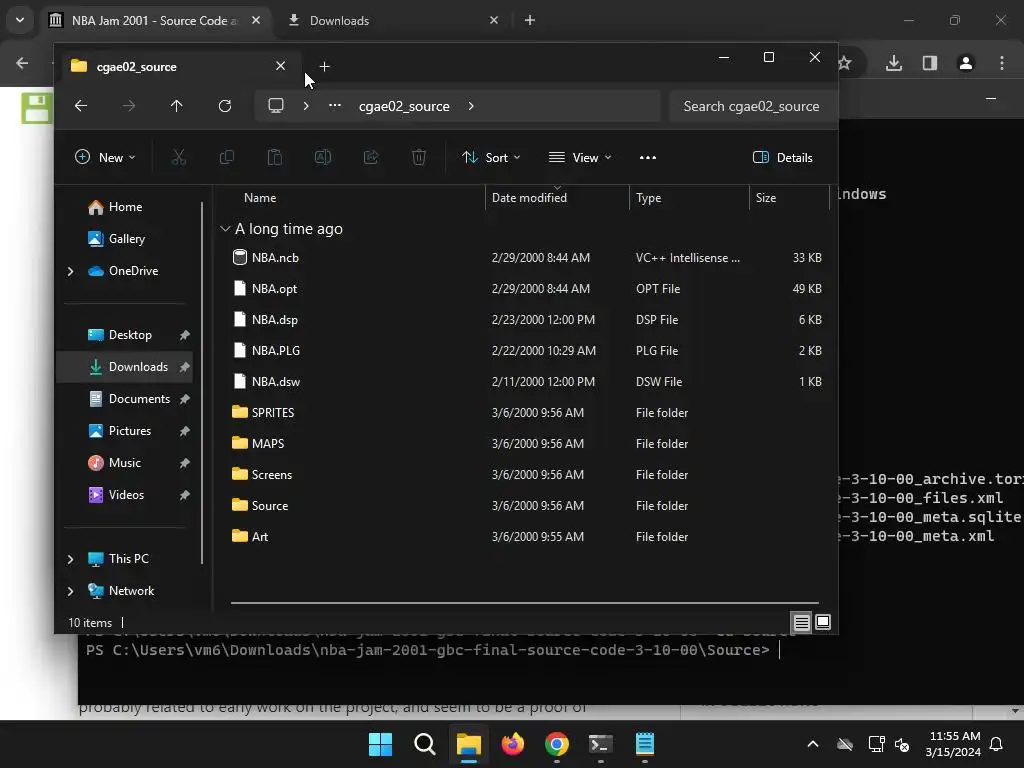Open Firefox from the taskbar
The image size is (1024, 768).
[513, 744]
